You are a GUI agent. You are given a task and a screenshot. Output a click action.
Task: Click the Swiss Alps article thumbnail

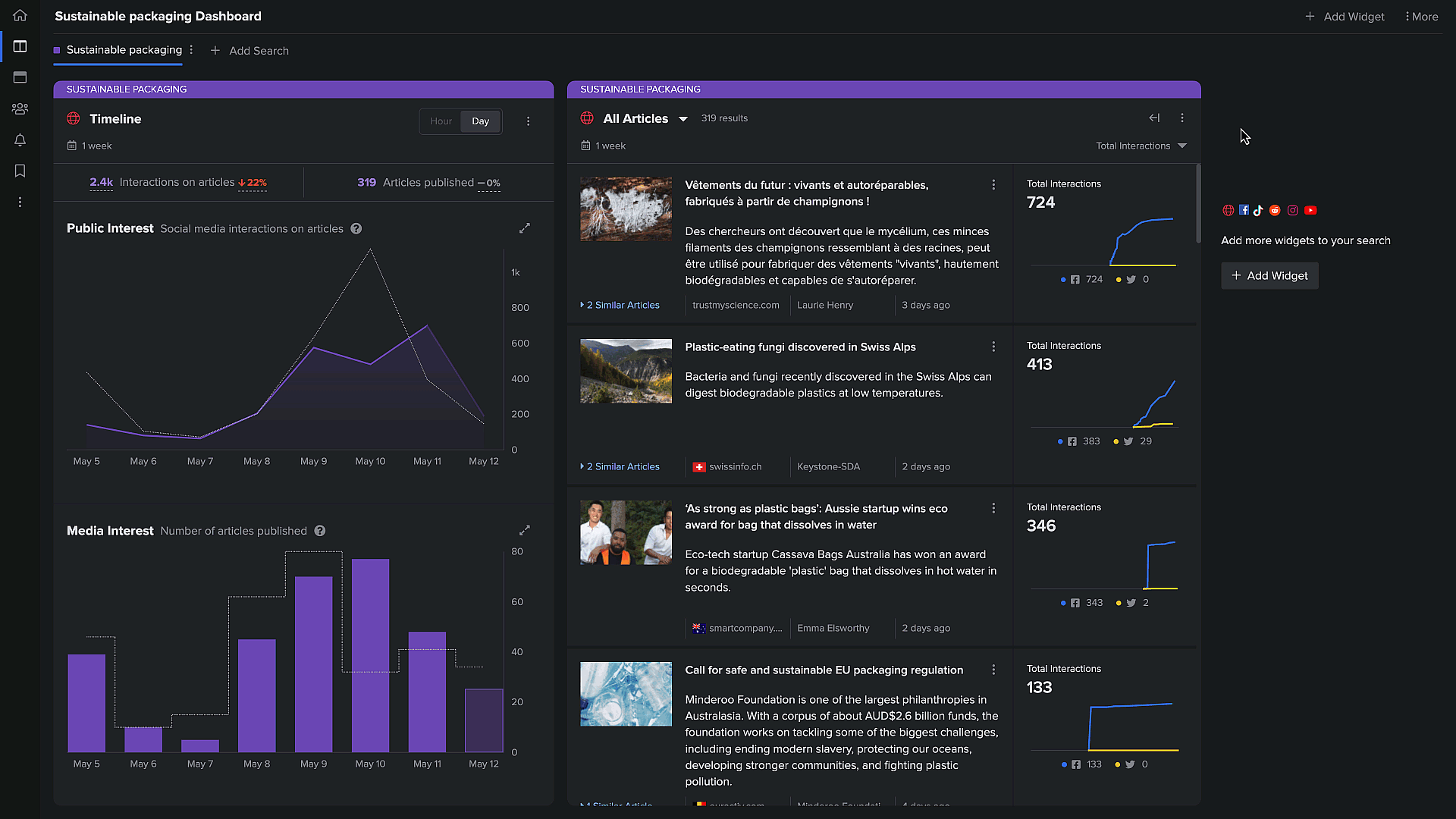point(626,371)
